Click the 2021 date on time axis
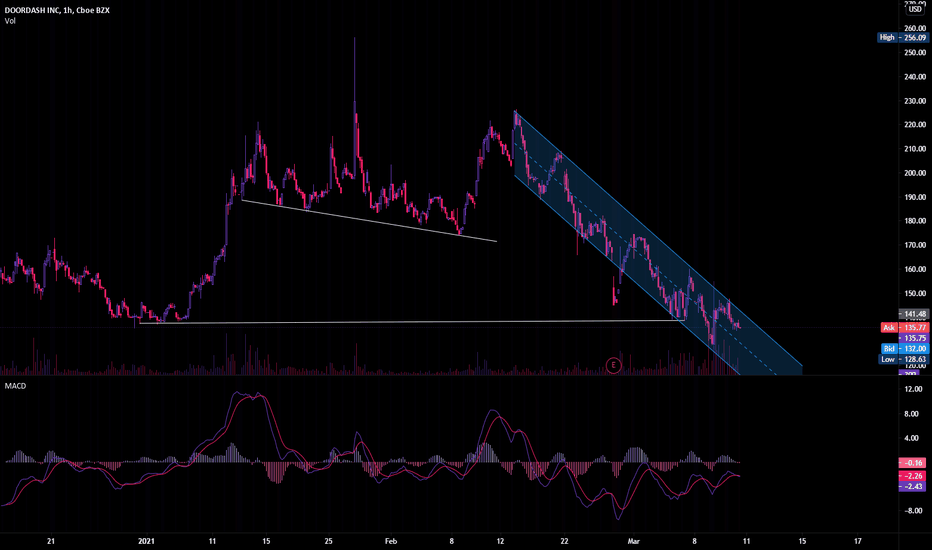Screen dimensions: 932x550 pos(146,541)
